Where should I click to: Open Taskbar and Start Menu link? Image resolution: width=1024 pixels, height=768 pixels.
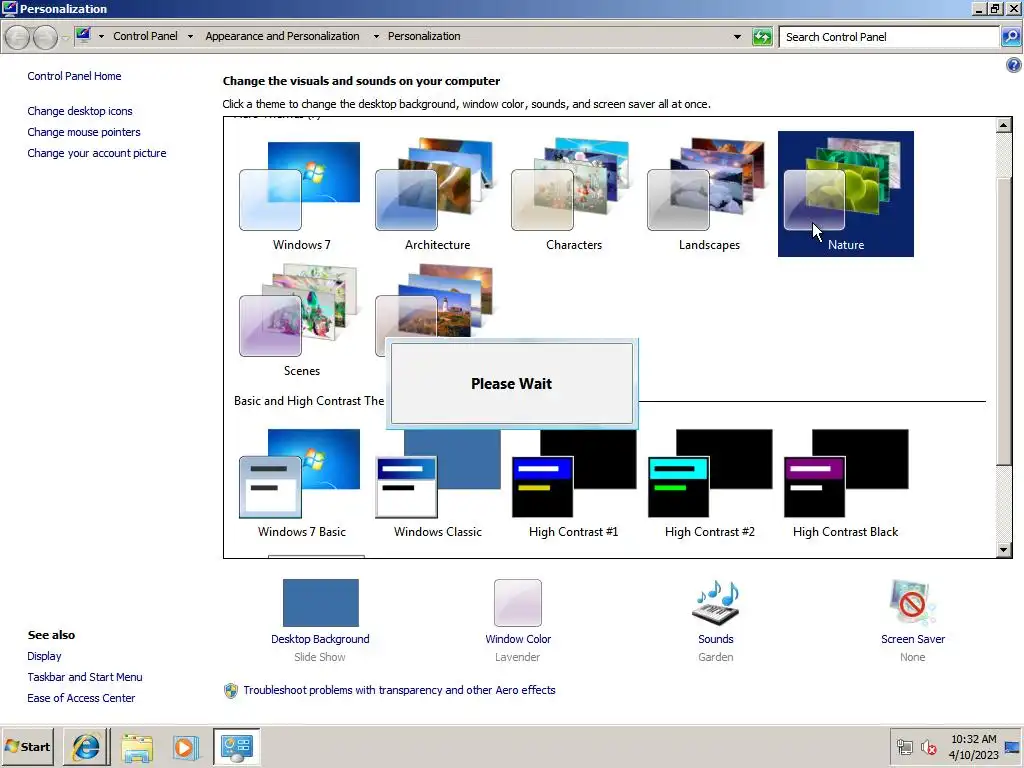85,677
